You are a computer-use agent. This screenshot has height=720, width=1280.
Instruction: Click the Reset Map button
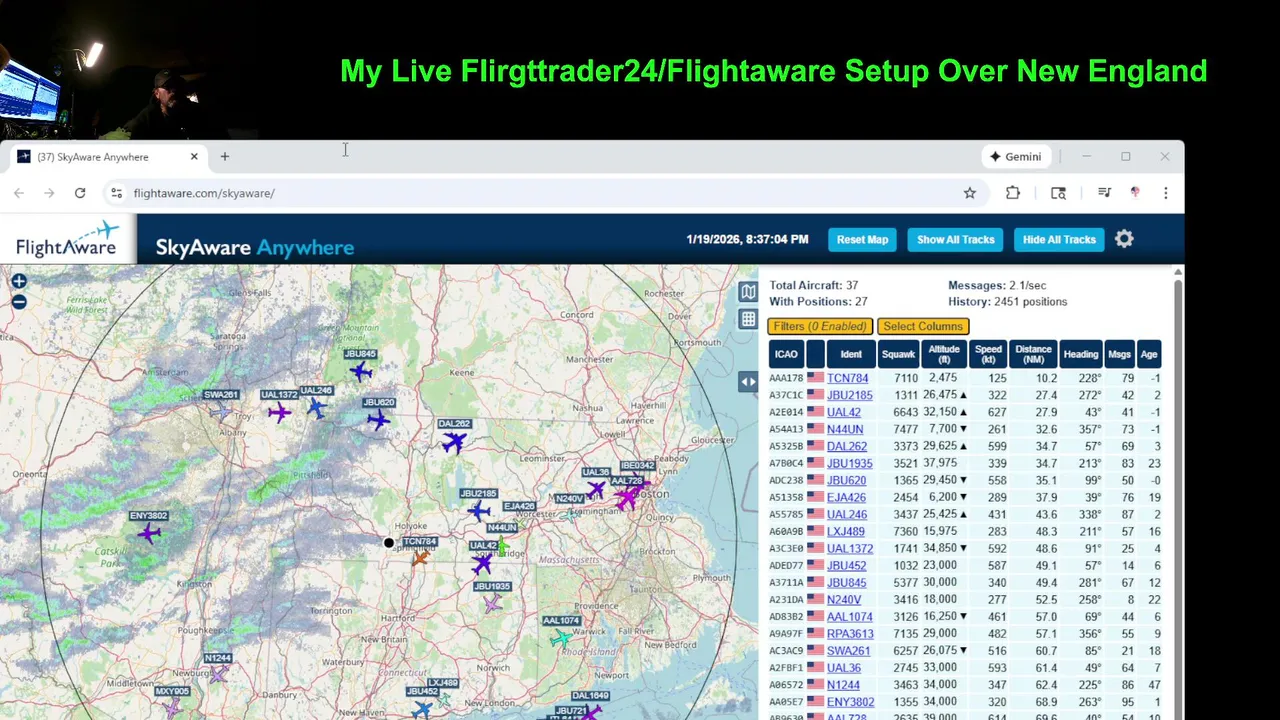click(862, 240)
